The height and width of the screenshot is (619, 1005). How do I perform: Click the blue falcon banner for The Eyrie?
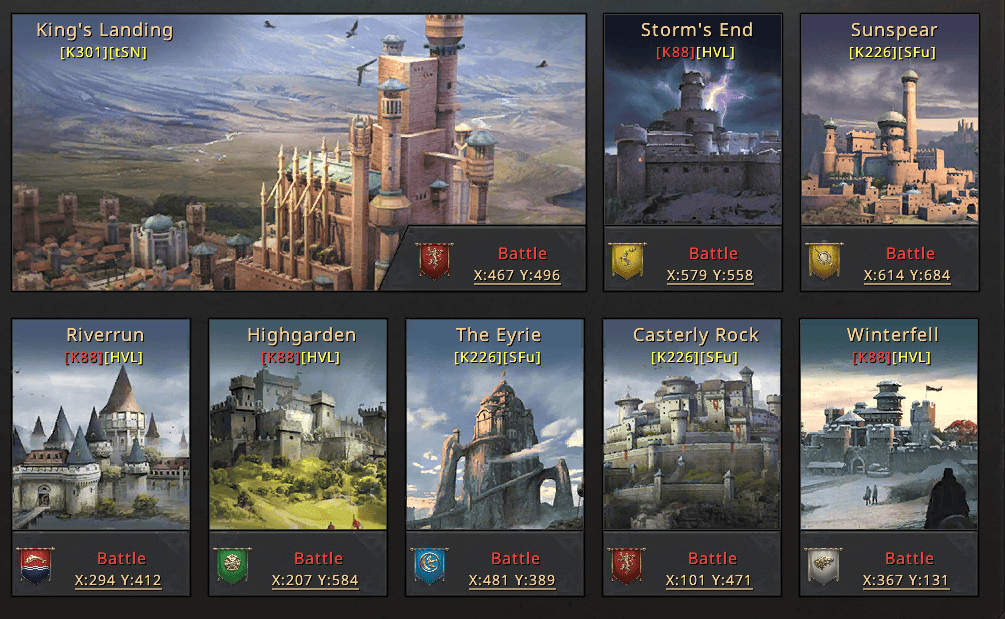429,566
